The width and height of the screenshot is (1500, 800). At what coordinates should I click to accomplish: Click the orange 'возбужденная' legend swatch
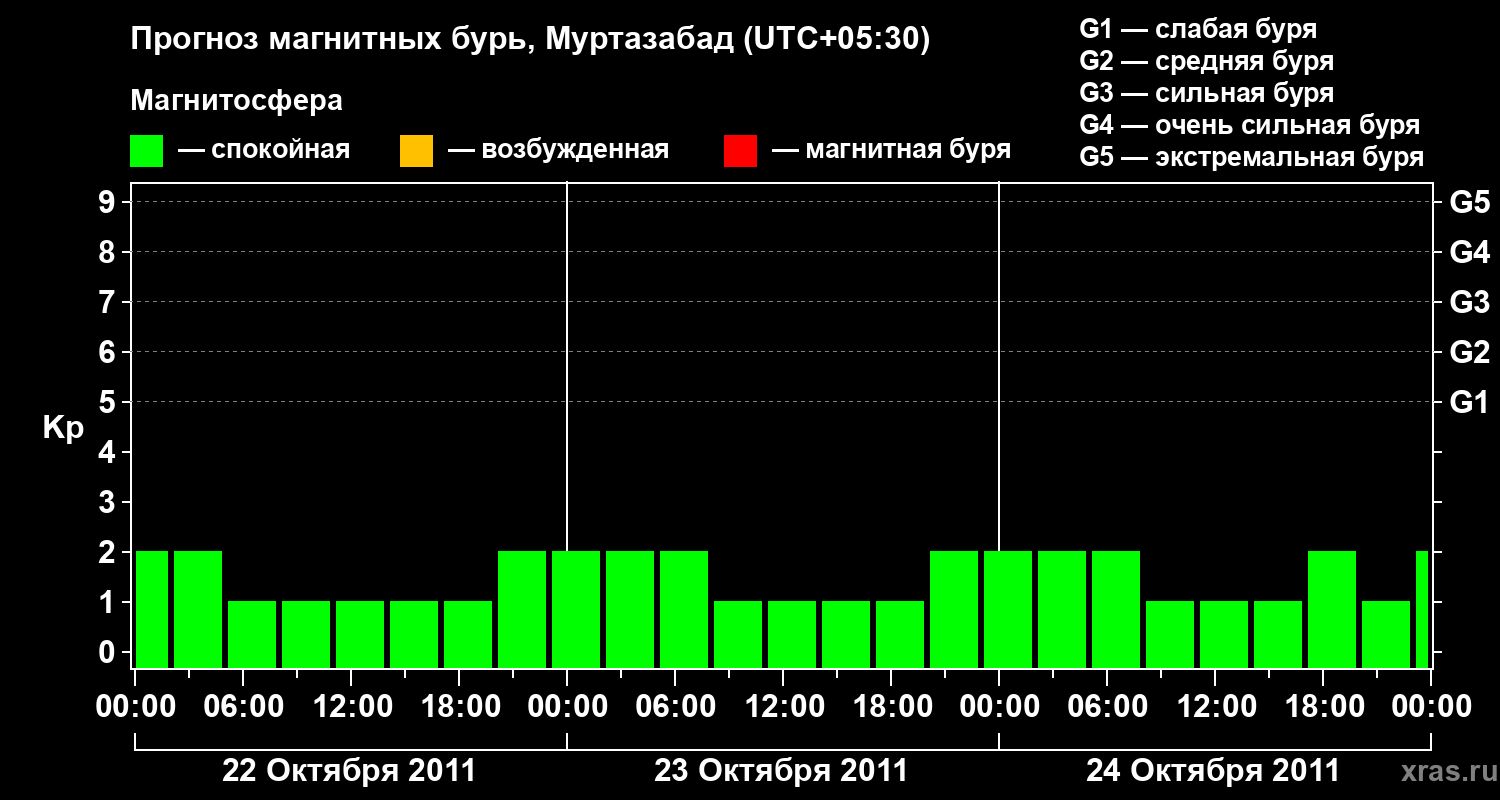(416, 151)
